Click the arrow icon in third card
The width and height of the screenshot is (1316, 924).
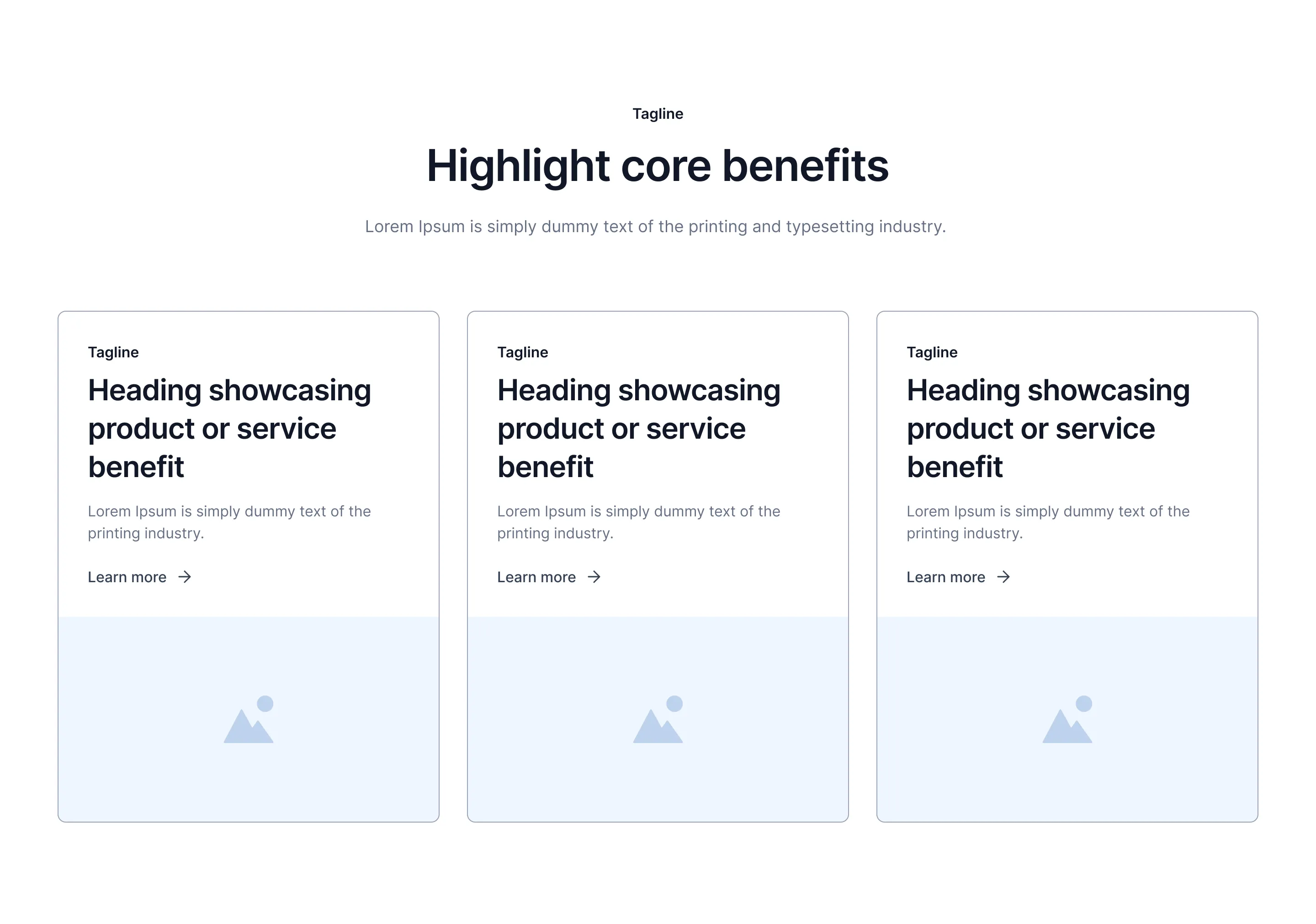(x=1003, y=577)
